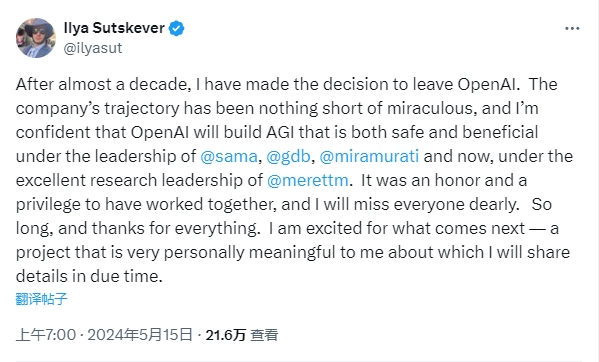Open the @sama mention
The width and height of the screenshot is (599, 362).
click(229, 157)
